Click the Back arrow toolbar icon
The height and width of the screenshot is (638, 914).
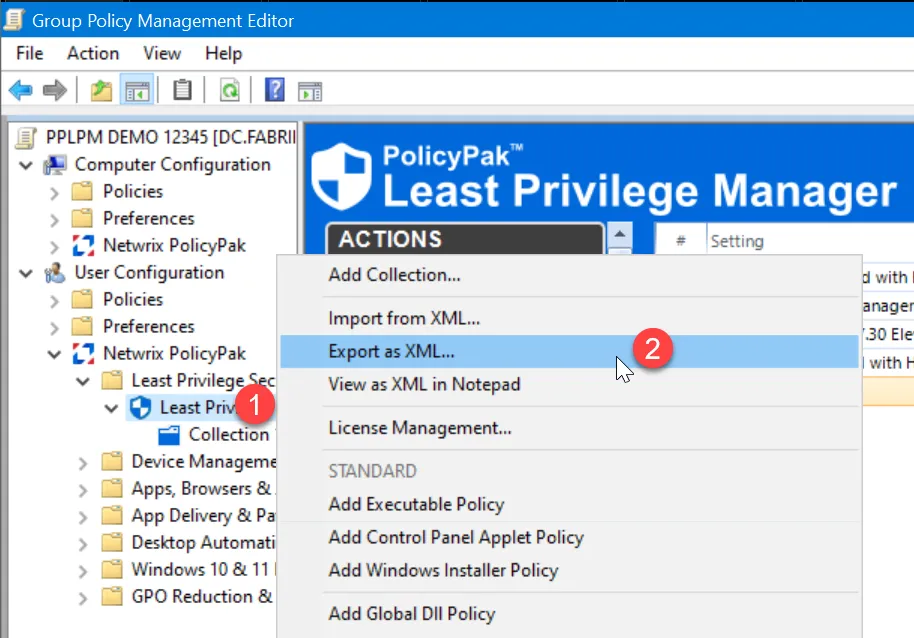20,91
